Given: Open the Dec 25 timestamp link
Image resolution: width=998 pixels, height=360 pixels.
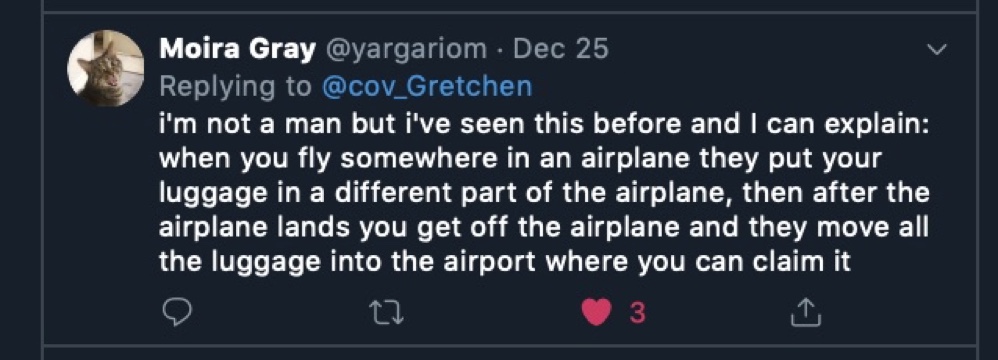Looking at the screenshot, I should (x=560, y=49).
